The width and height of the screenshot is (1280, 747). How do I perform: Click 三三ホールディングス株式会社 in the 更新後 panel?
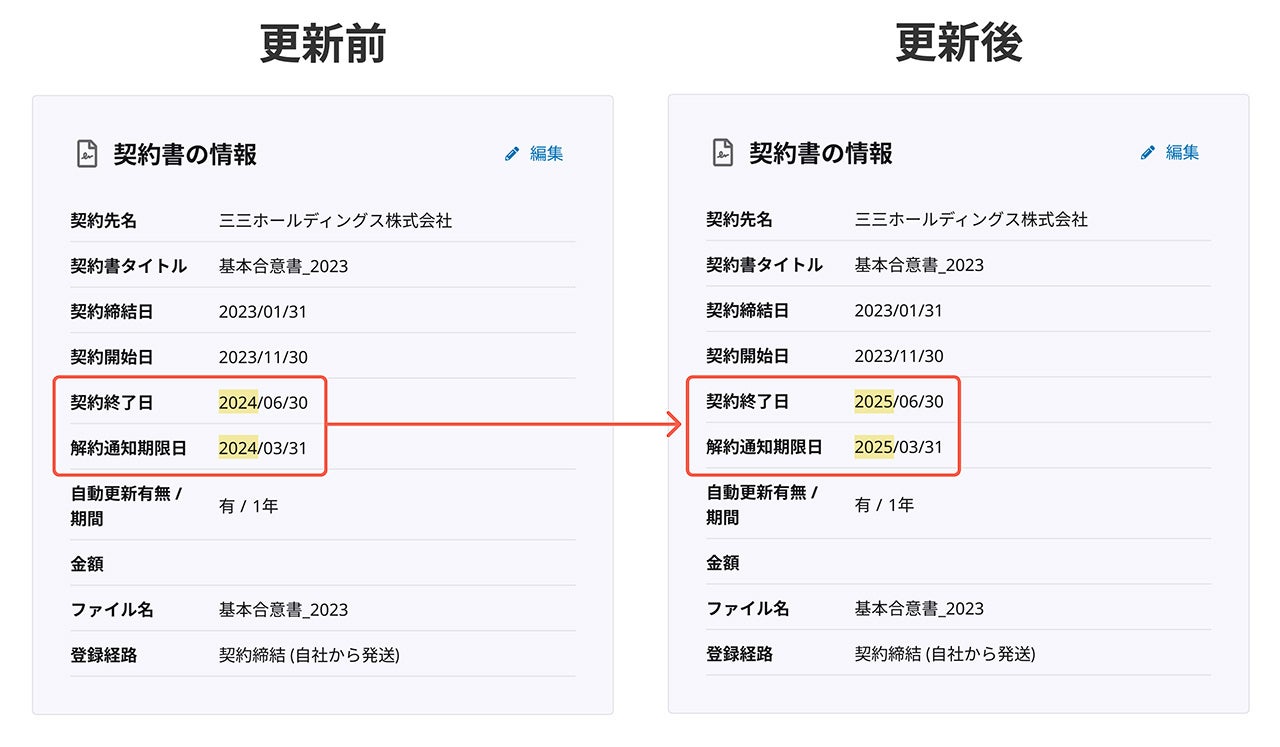(x=972, y=219)
